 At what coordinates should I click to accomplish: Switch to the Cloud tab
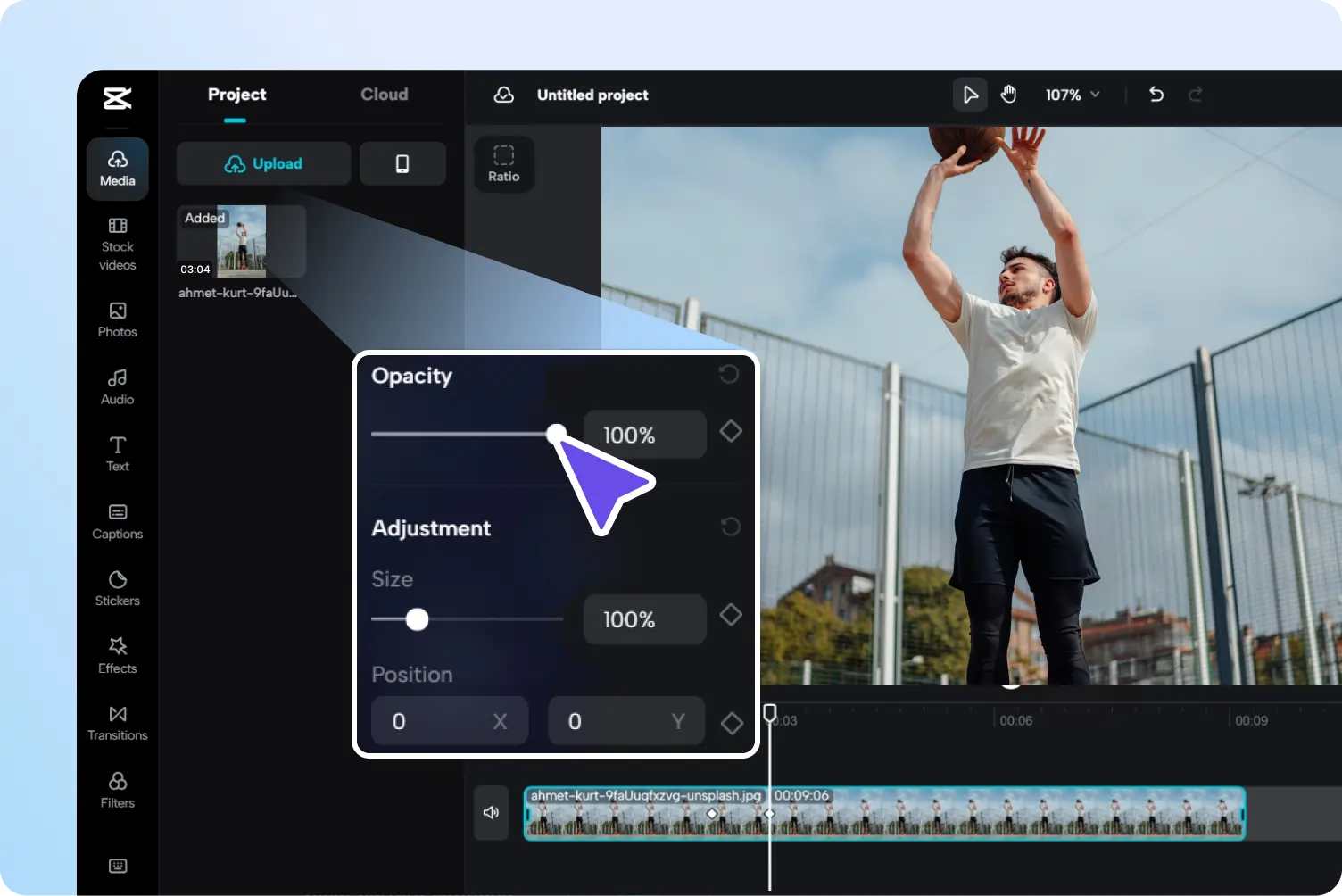pyautogui.click(x=384, y=95)
